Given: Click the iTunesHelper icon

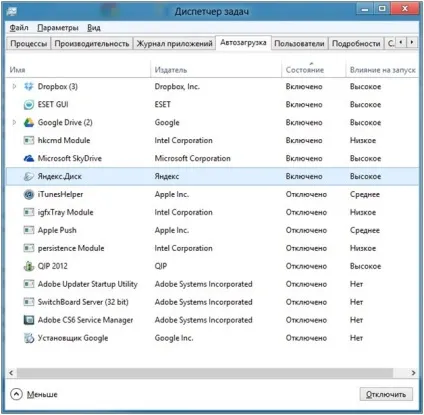Looking at the screenshot, I should click(29, 194).
